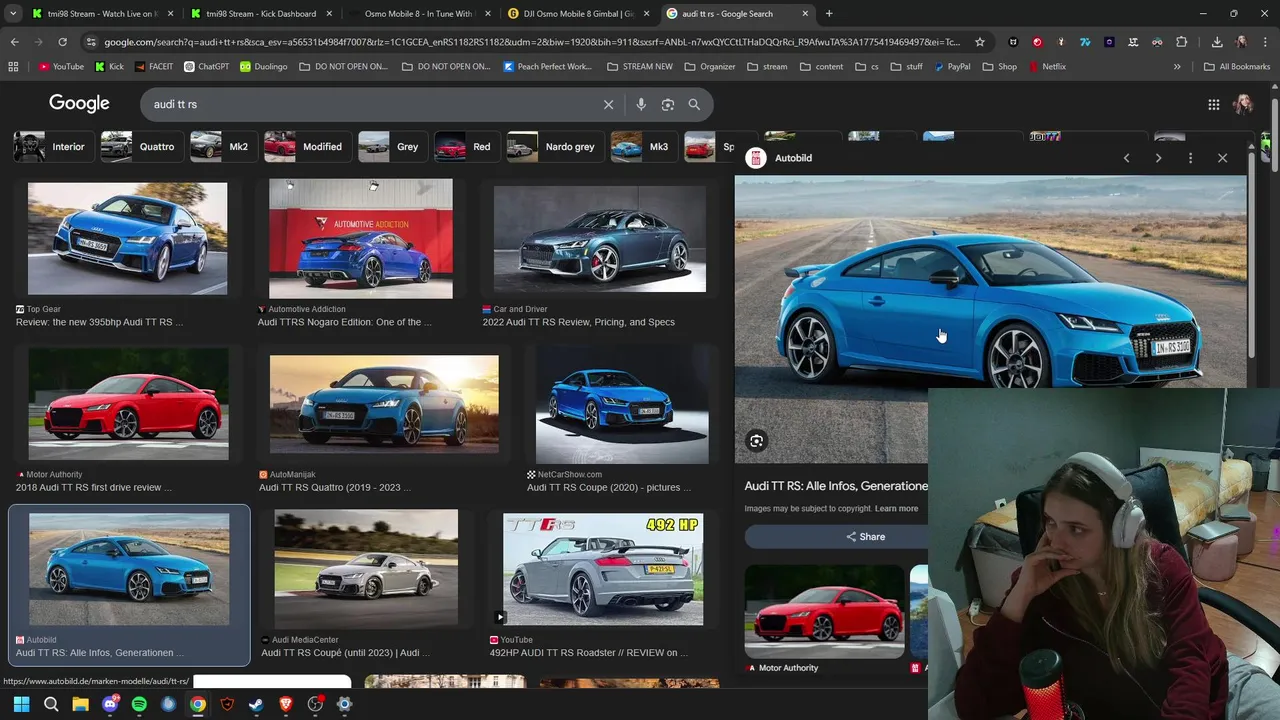Open the Google apps grid

(1213, 104)
